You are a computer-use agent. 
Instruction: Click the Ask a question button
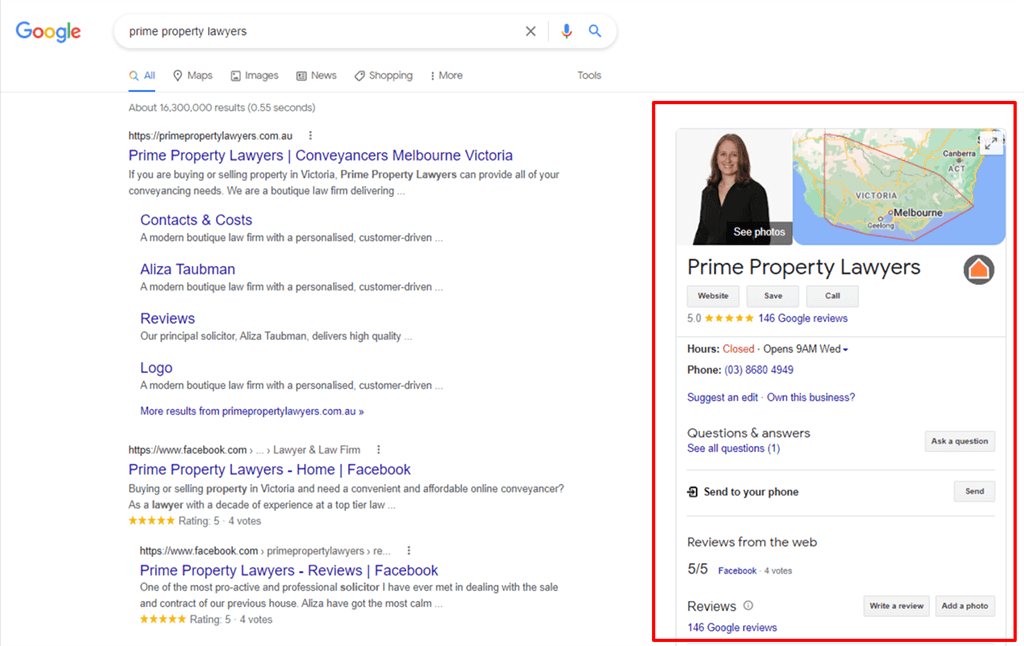(x=959, y=441)
